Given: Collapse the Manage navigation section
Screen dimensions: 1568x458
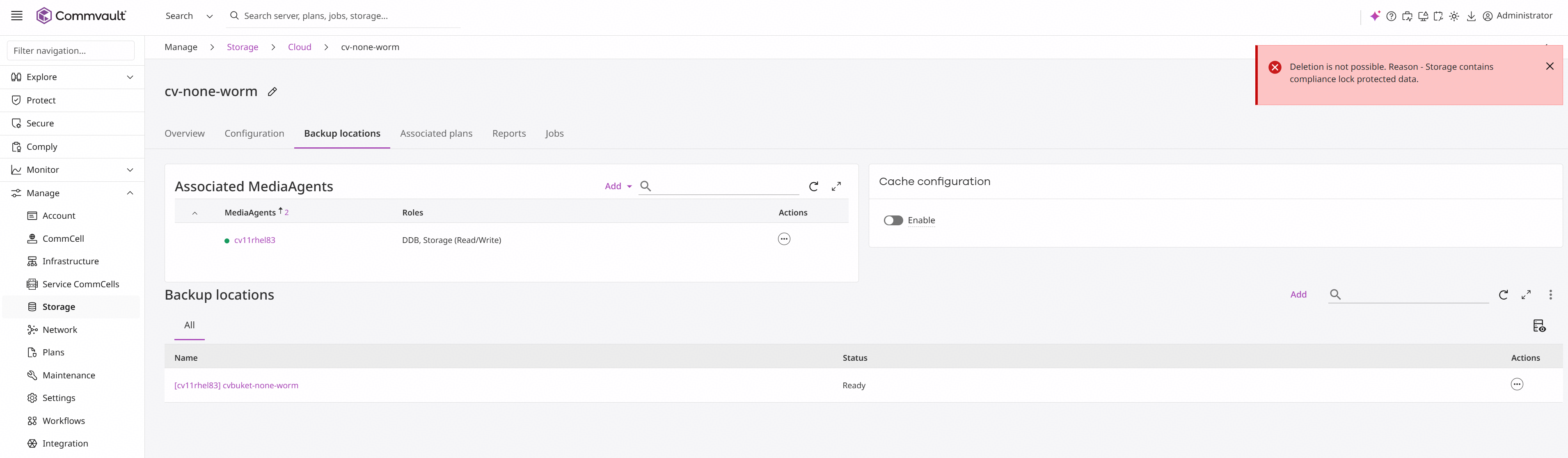Looking at the screenshot, I should 130,193.
